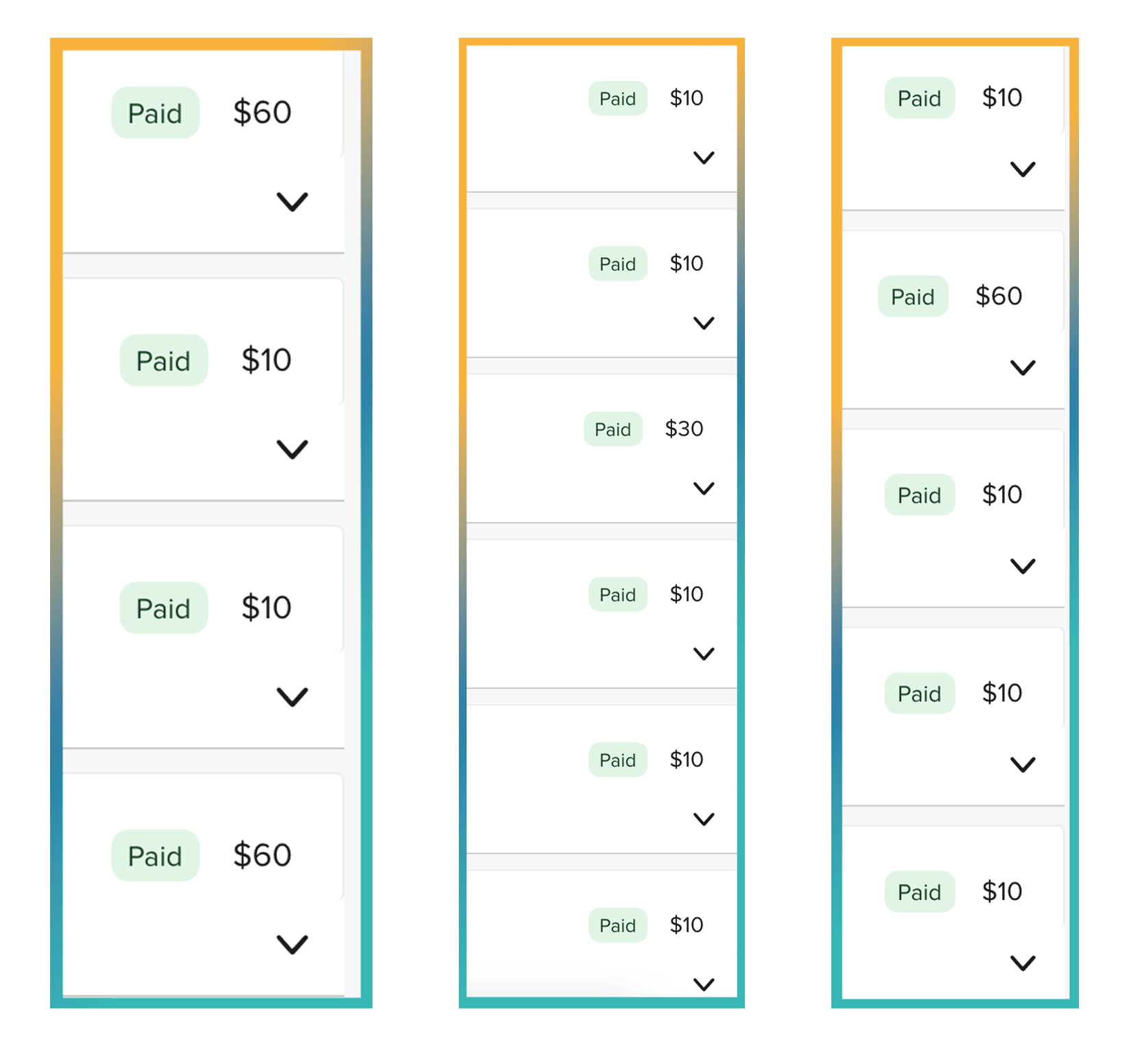This screenshot has width=1129, height=1064.
Task: Collapse the bottom $60 payment in left column
Action: [x=293, y=945]
